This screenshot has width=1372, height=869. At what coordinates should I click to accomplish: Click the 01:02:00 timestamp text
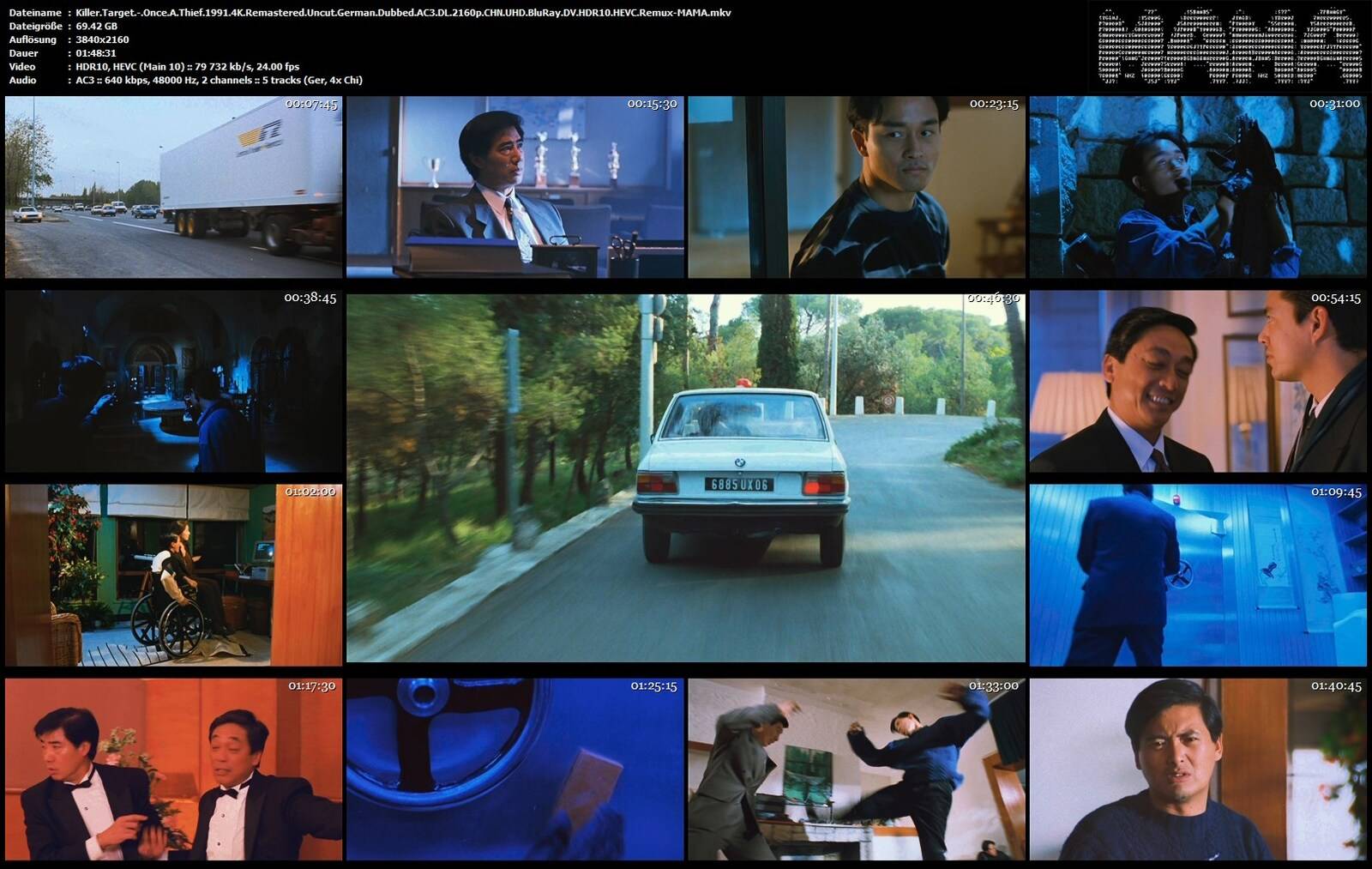(310, 492)
